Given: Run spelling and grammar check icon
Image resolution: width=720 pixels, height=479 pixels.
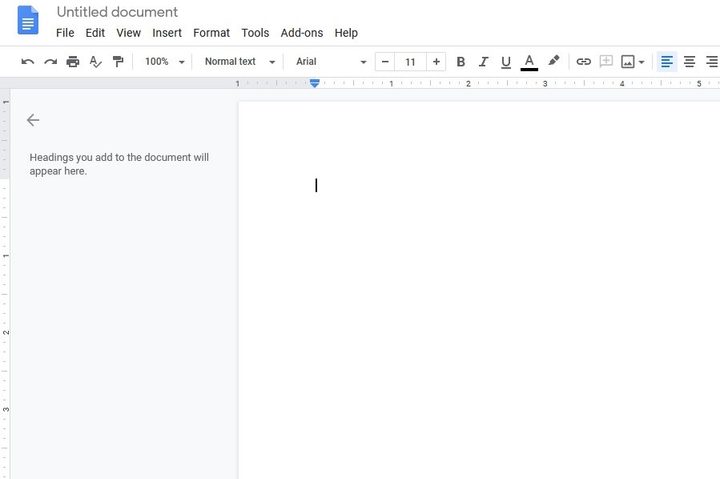Looking at the screenshot, I should tap(95, 62).
